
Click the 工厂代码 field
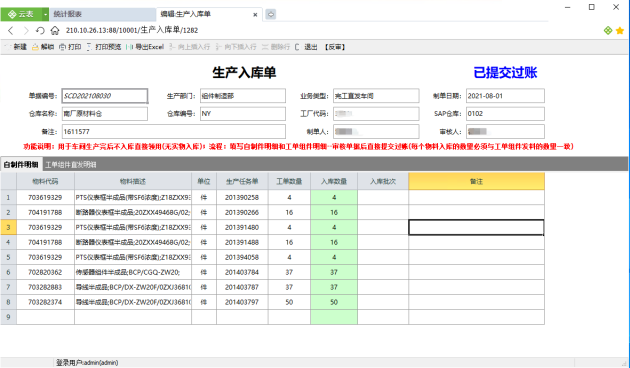click(x=376, y=114)
